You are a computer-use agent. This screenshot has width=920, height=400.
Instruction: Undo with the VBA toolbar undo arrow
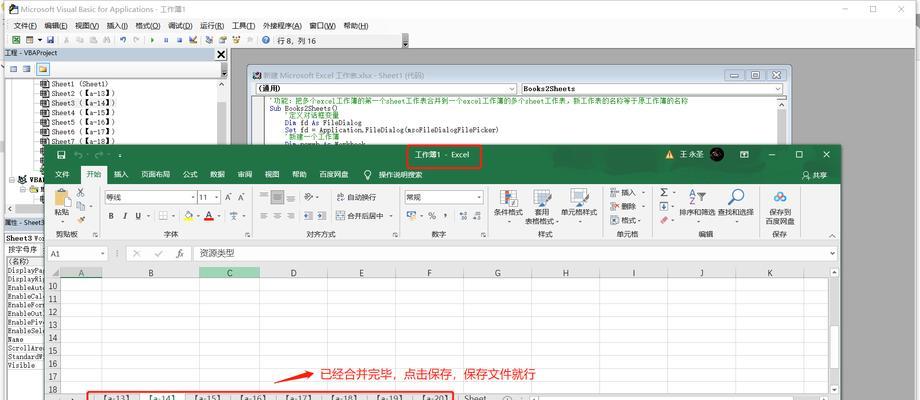123,40
